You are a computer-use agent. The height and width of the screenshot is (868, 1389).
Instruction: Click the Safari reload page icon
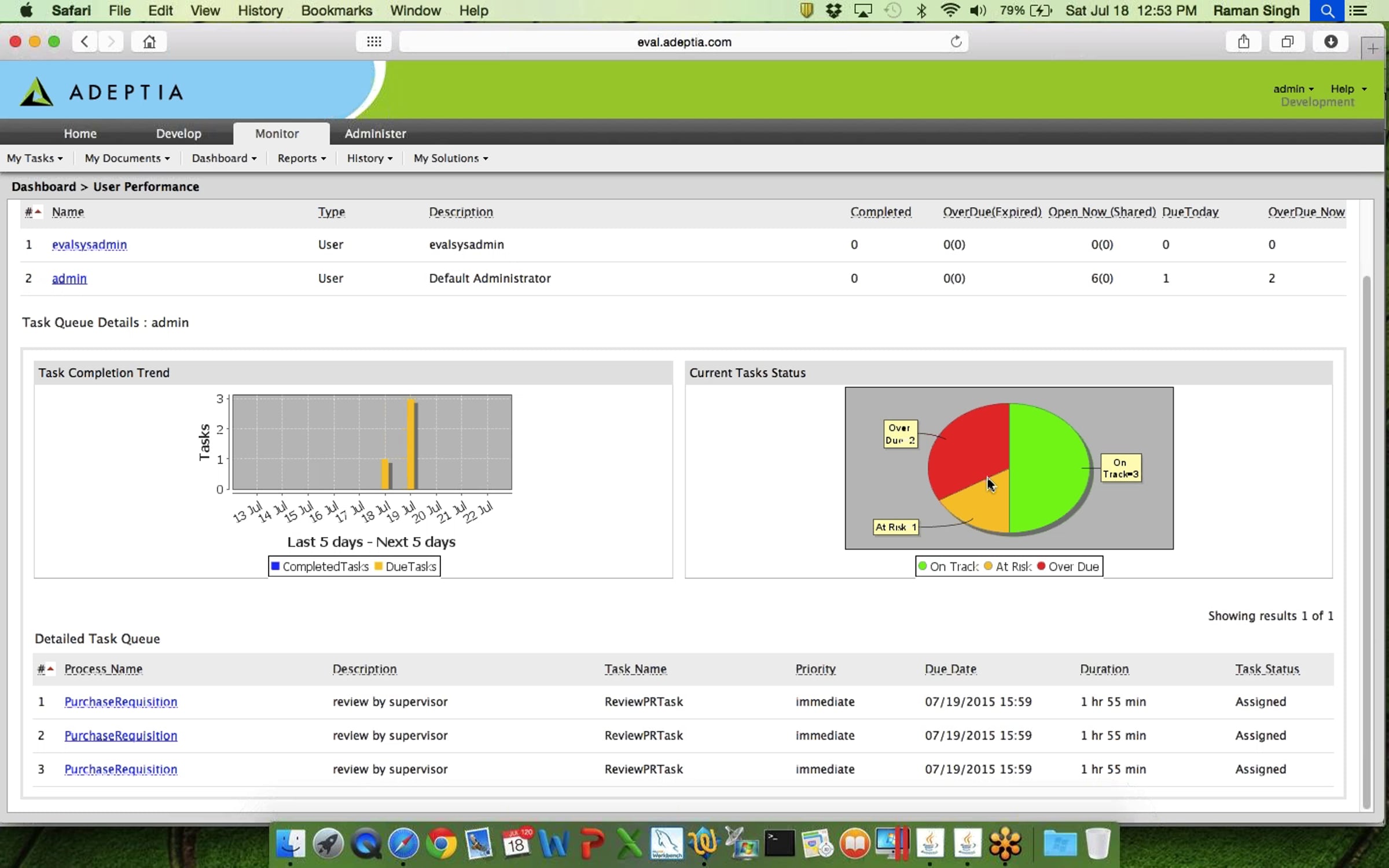pyautogui.click(x=956, y=42)
